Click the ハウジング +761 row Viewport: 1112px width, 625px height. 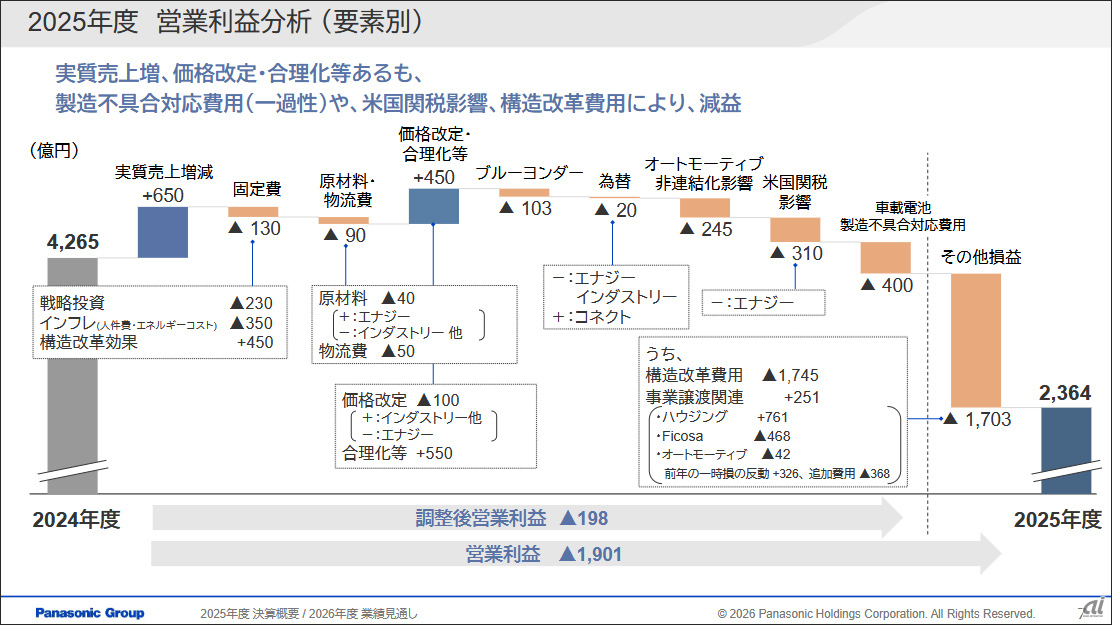tap(721, 417)
